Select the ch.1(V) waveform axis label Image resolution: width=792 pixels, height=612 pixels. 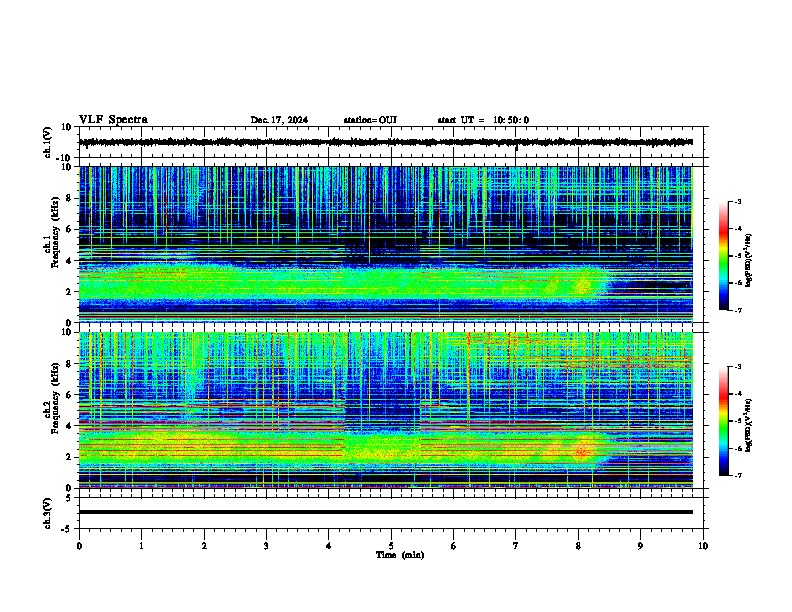[x=47, y=142]
